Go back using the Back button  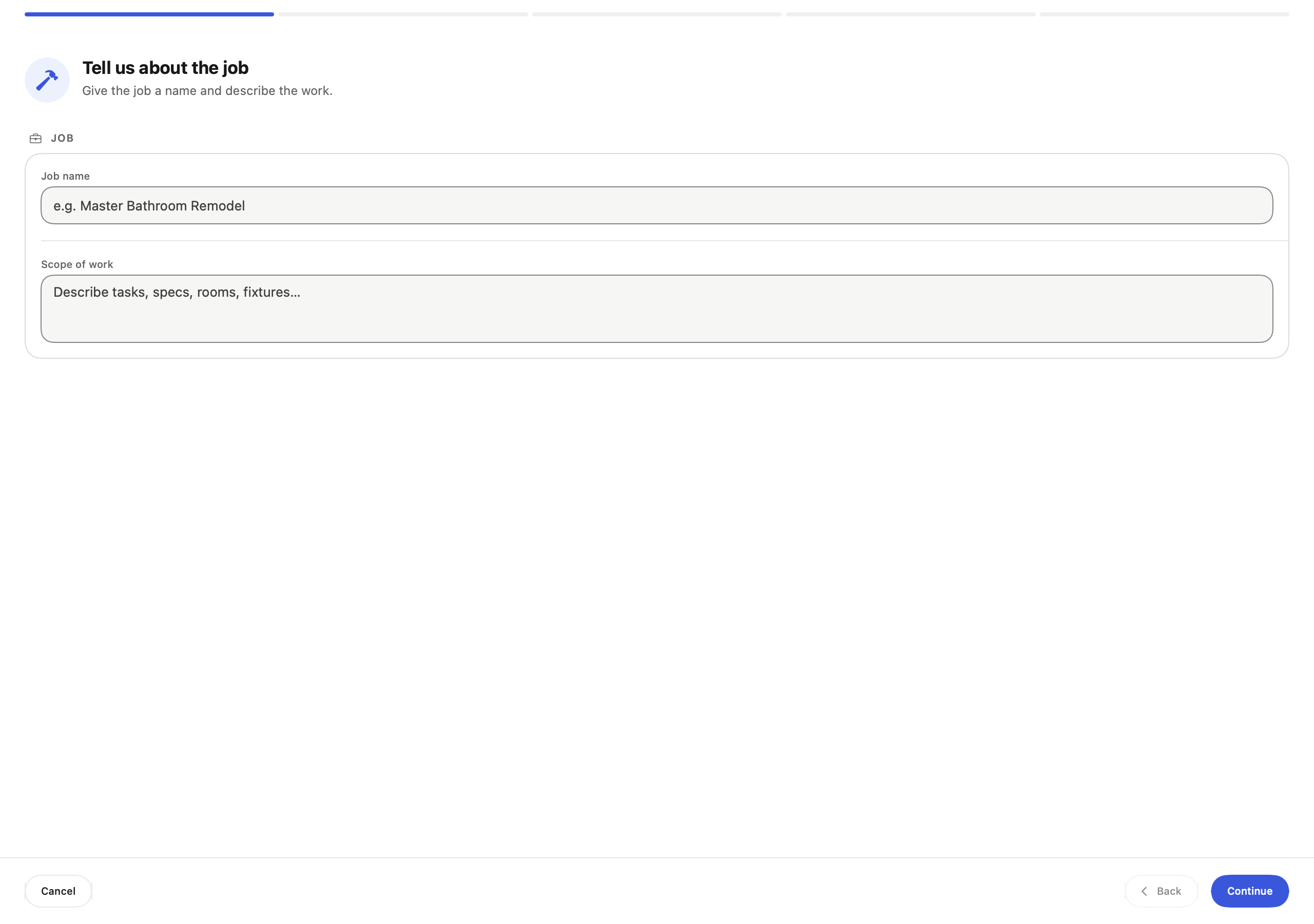tap(1161, 891)
